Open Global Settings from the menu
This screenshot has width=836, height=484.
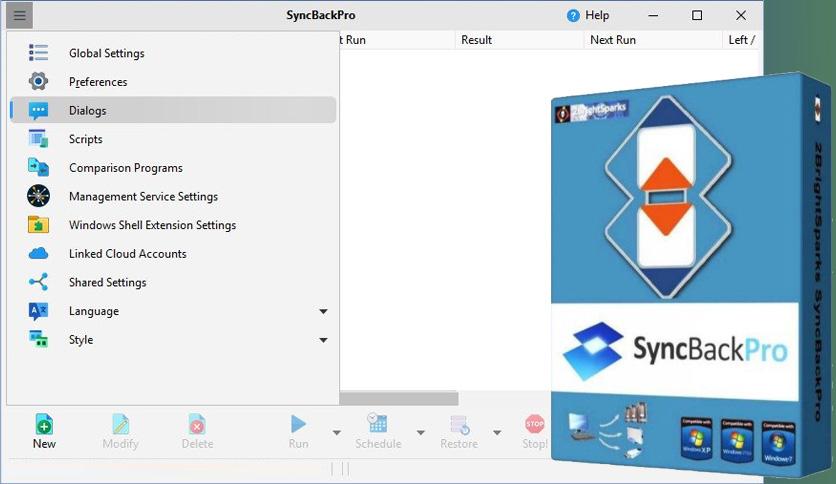coord(106,53)
